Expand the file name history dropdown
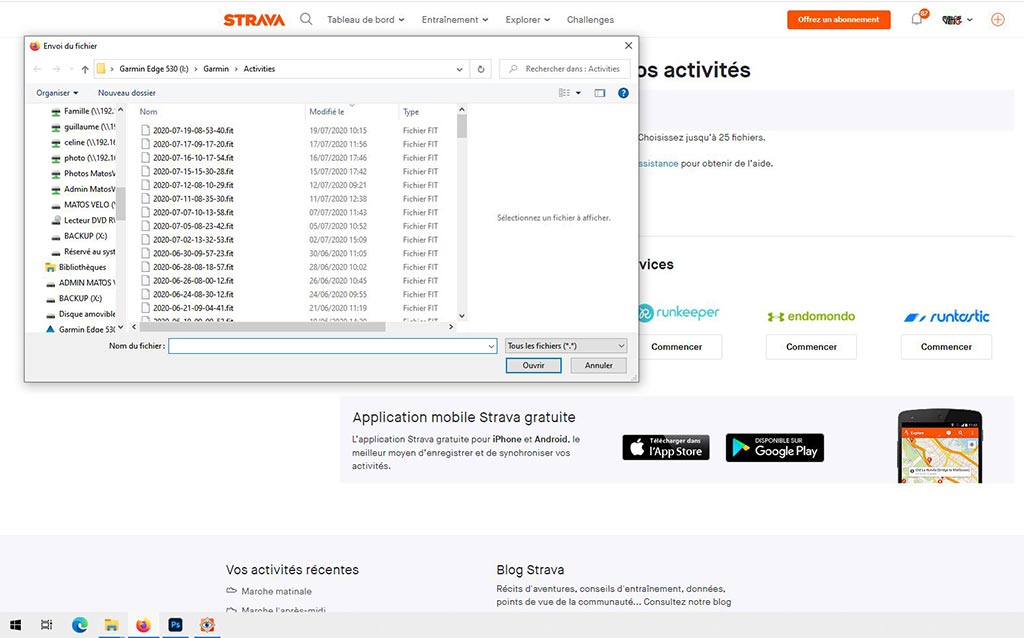Image resolution: width=1024 pixels, height=638 pixels. [491, 346]
